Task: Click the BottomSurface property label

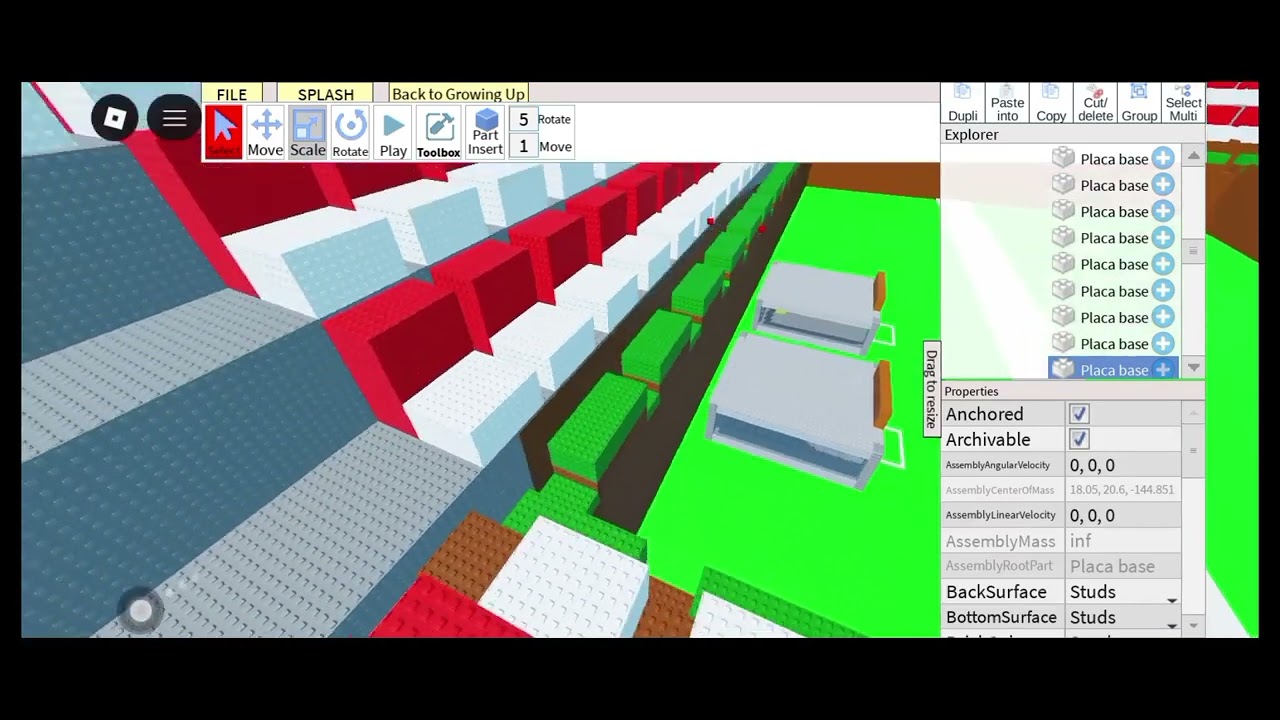Action: [x=1001, y=617]
